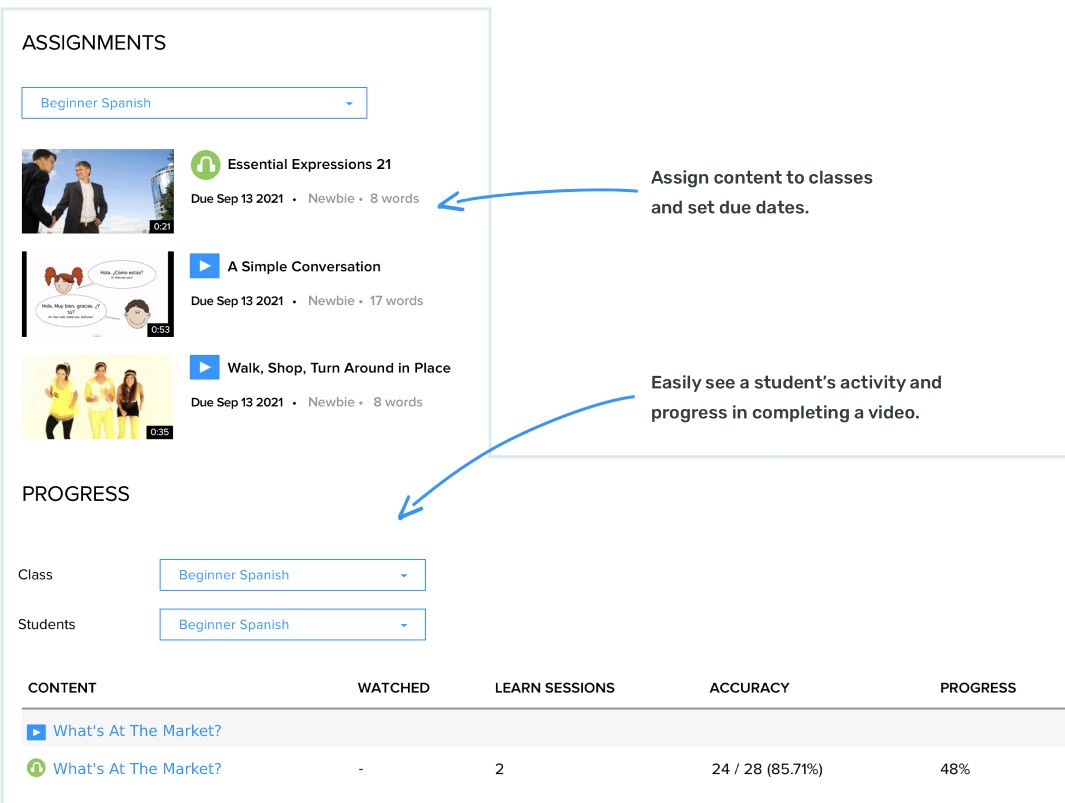Open the thumbnail of two men shaking hands
Viewport: 1065px width, 803px height.
click(98, 191)
